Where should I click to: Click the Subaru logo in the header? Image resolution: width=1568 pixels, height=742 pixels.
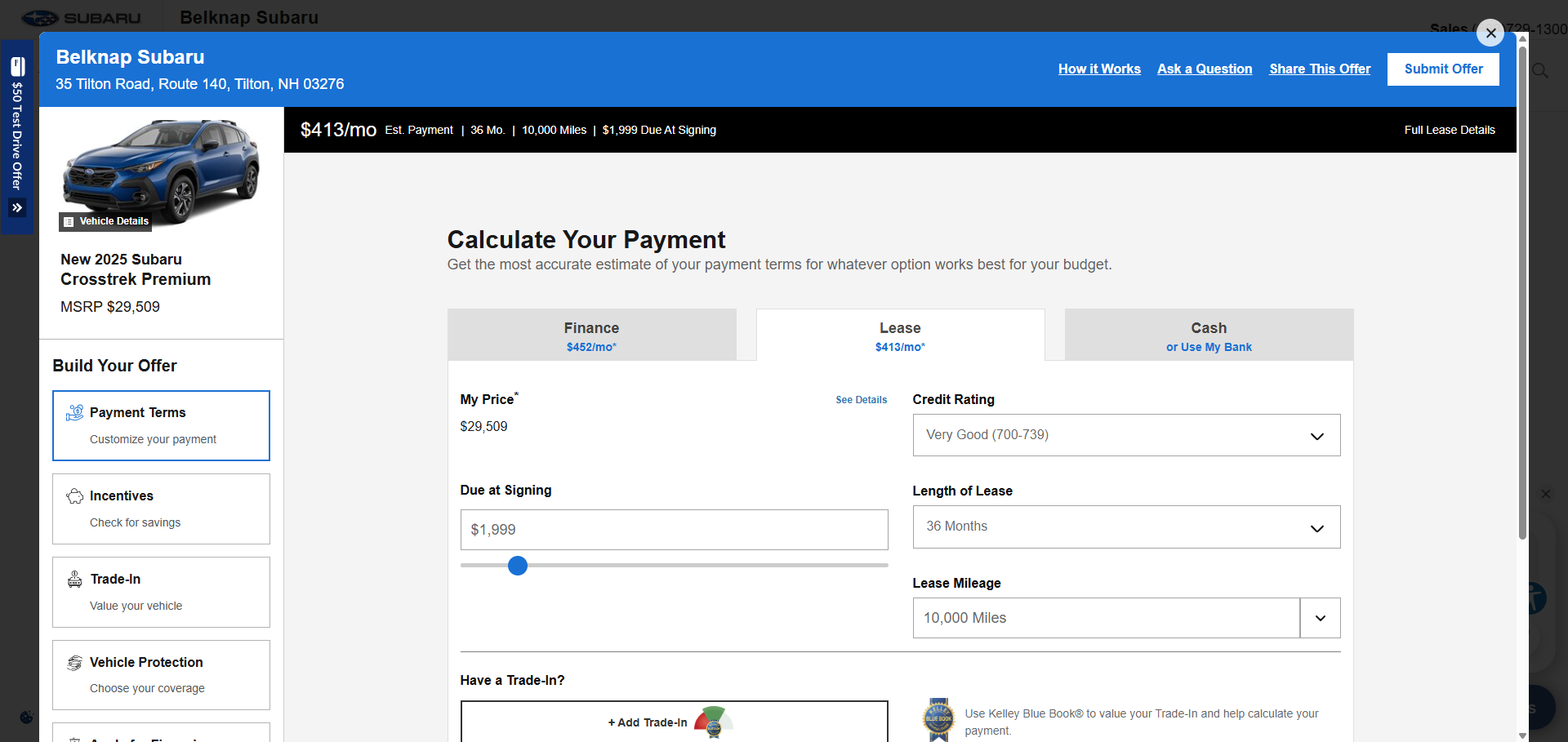81,18
